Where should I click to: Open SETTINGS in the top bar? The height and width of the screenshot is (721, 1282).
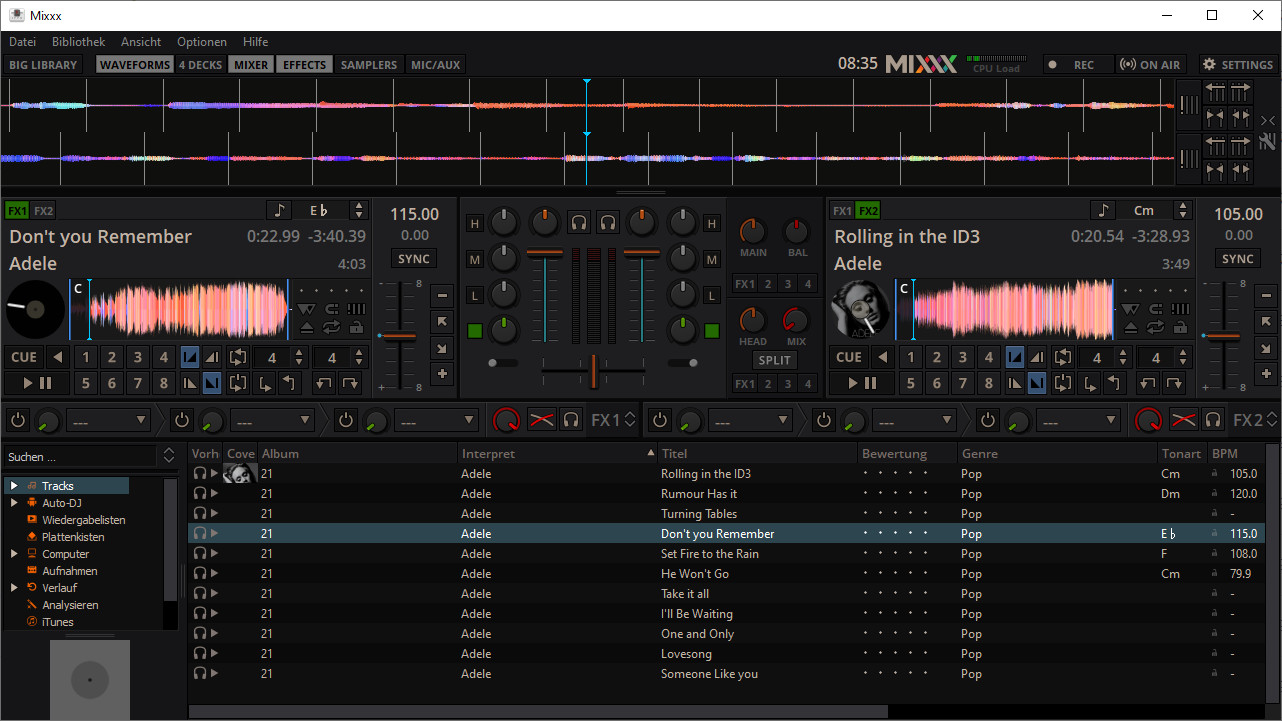click(1238, 65)
